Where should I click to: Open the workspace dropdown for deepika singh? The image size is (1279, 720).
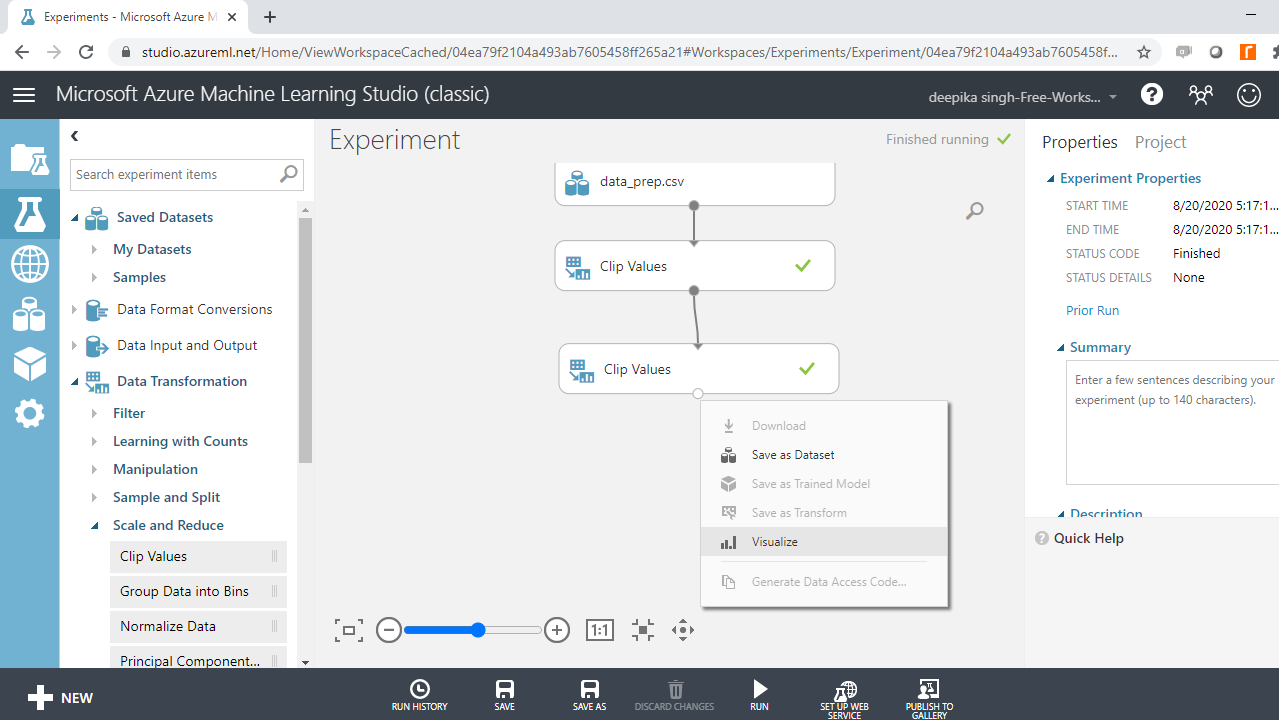[1024, 97]
